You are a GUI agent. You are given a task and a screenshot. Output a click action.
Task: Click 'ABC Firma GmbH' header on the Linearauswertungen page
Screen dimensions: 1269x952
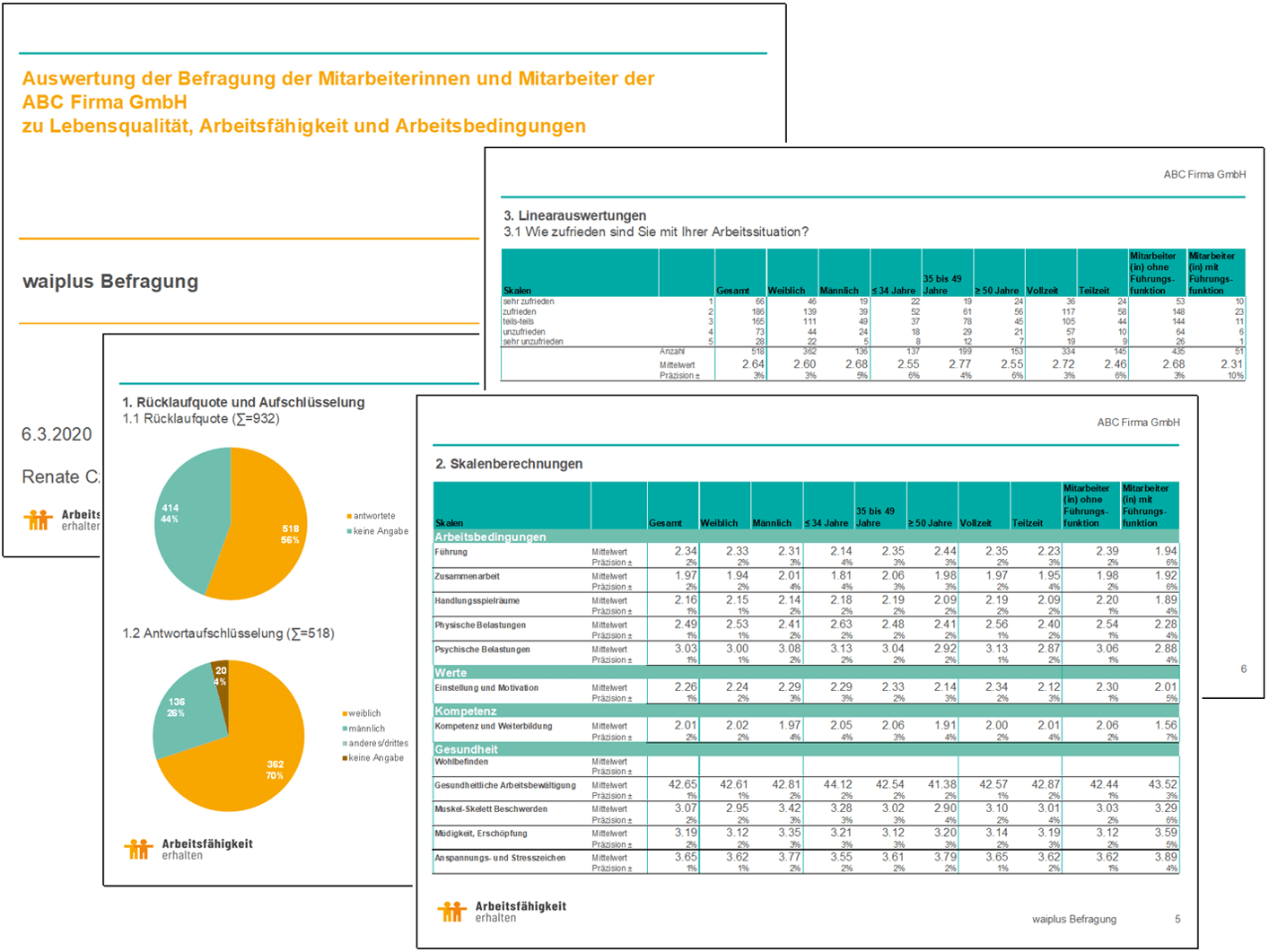coord(1204,175)
